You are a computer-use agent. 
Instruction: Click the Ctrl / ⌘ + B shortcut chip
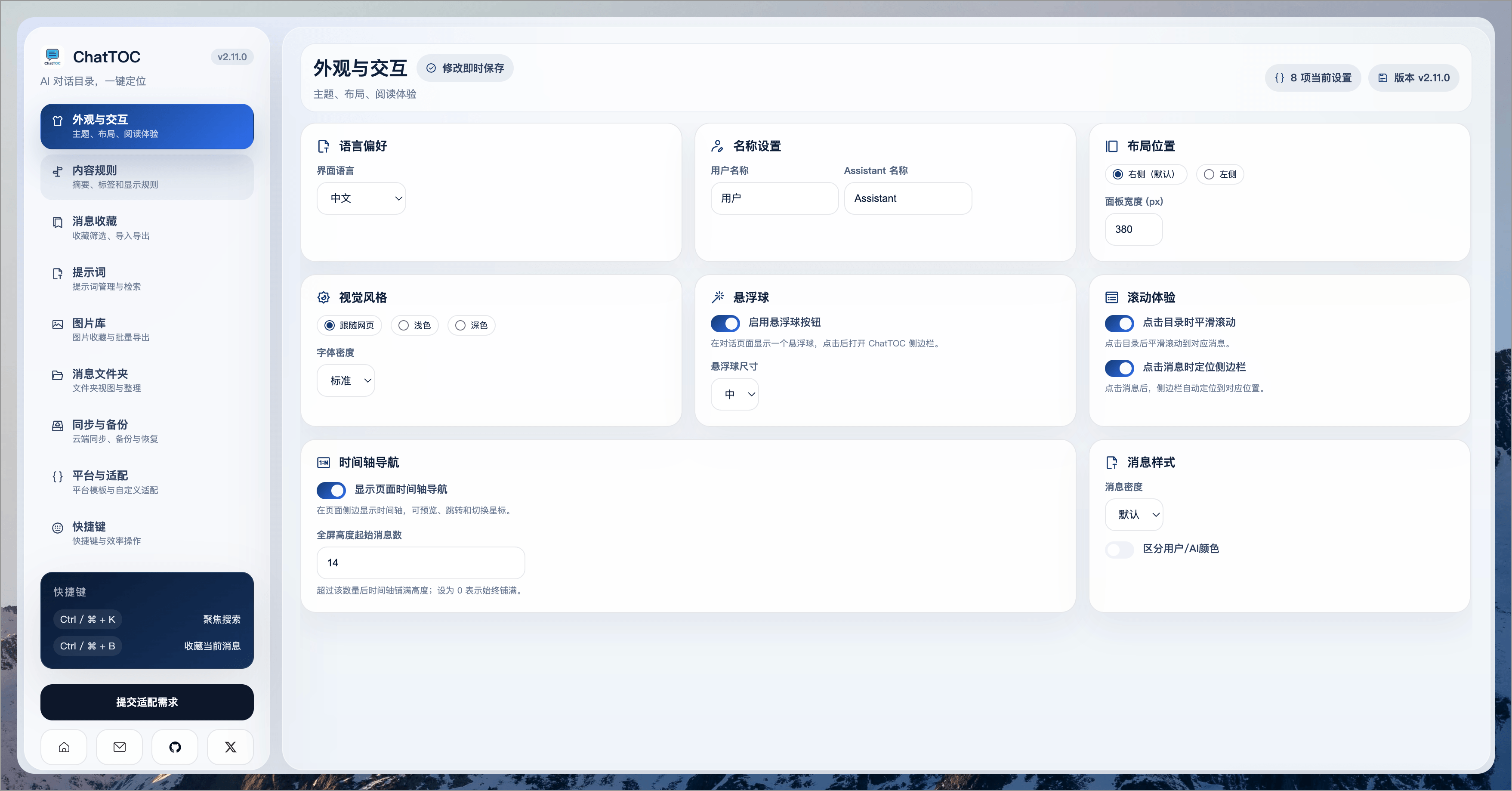click(x=88, y=646)
